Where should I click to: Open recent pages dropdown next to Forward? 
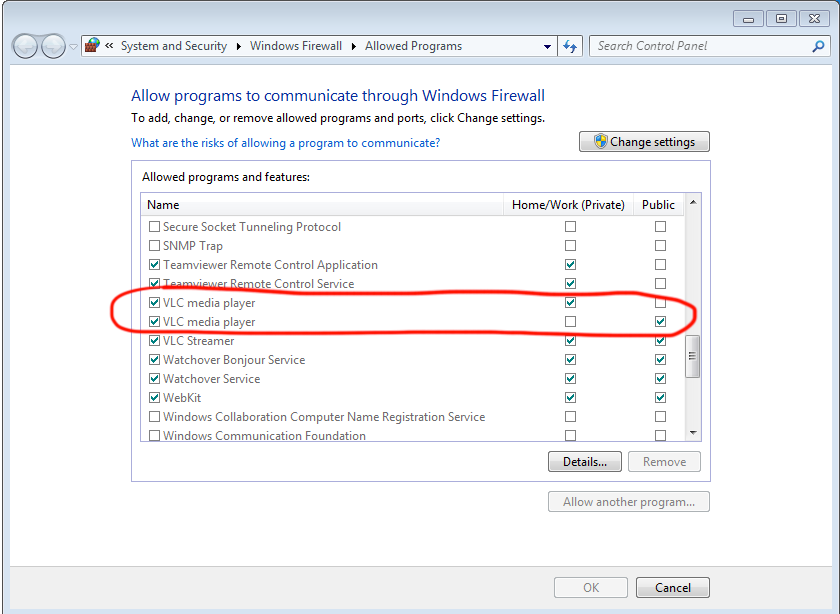[x=73, y=47]
